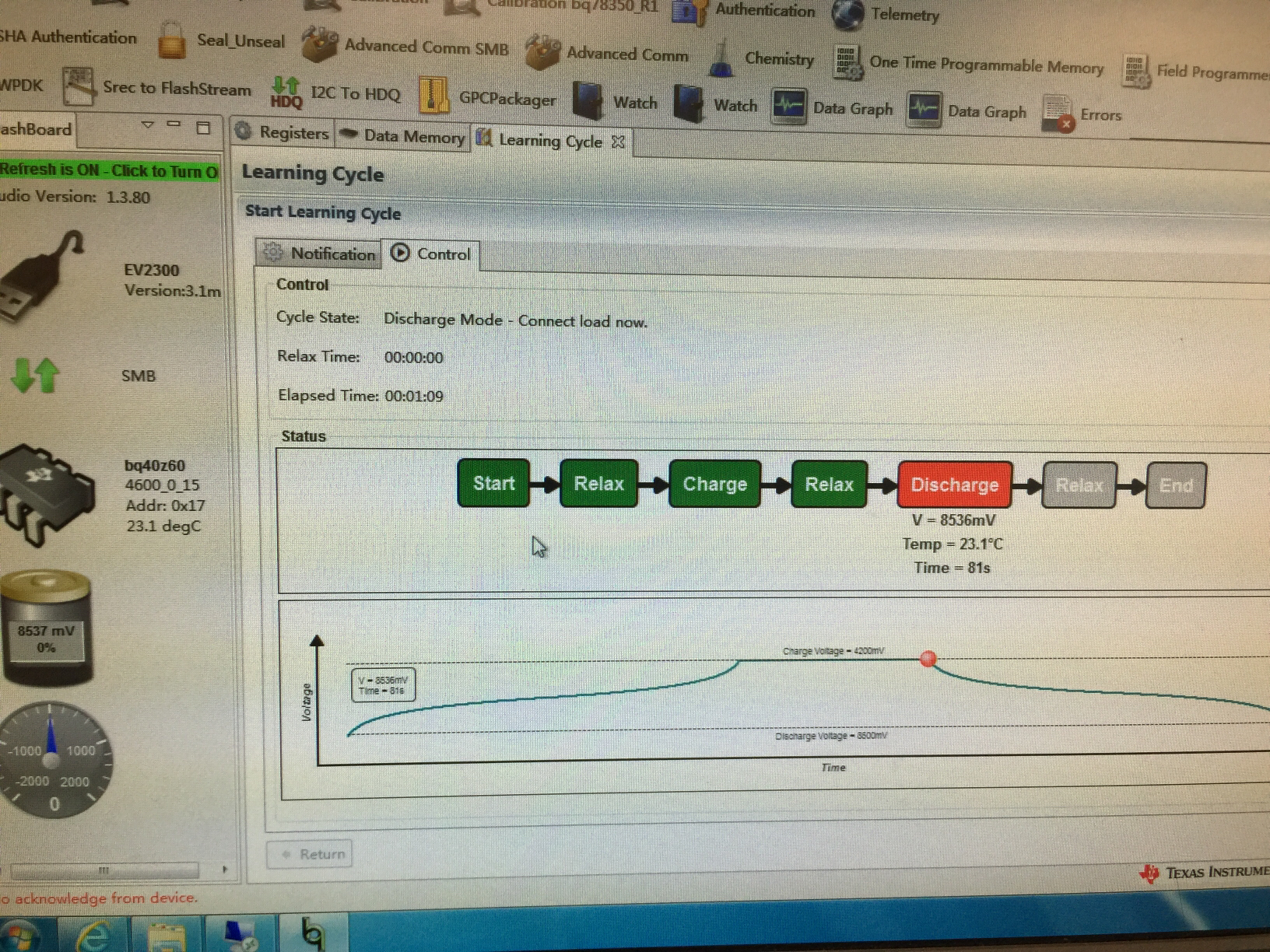
Task: Launch the Chemistry flask icon
Action: (x=721, y=58)
